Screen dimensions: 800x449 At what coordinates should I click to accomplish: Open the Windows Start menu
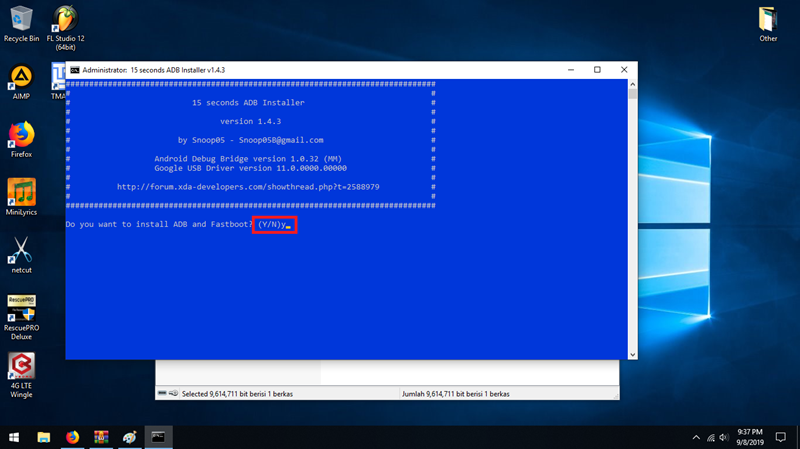click(14, 437)
